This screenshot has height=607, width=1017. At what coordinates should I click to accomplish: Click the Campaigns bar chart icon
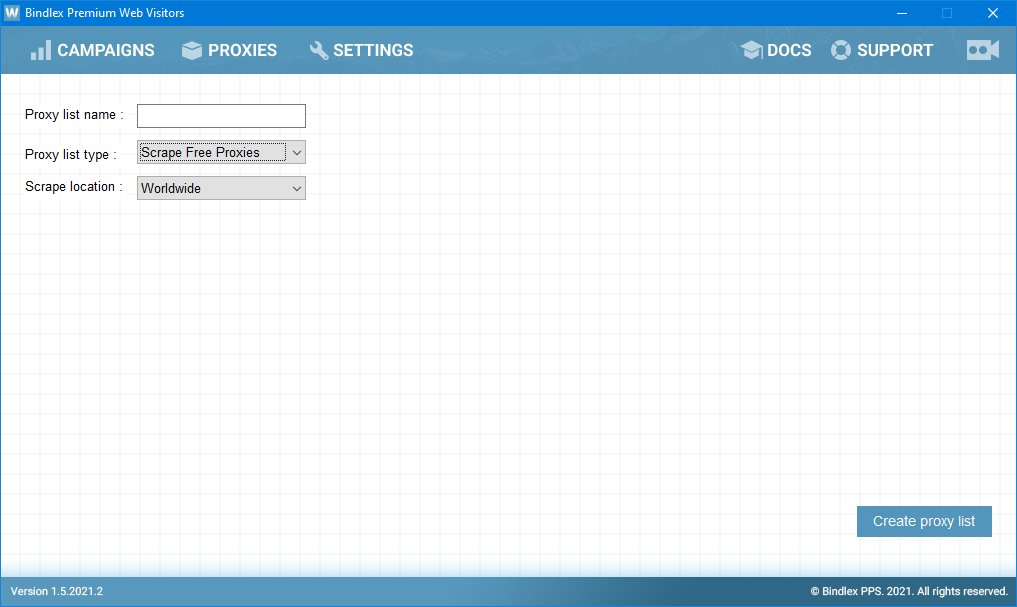click(x=40, y=50)
